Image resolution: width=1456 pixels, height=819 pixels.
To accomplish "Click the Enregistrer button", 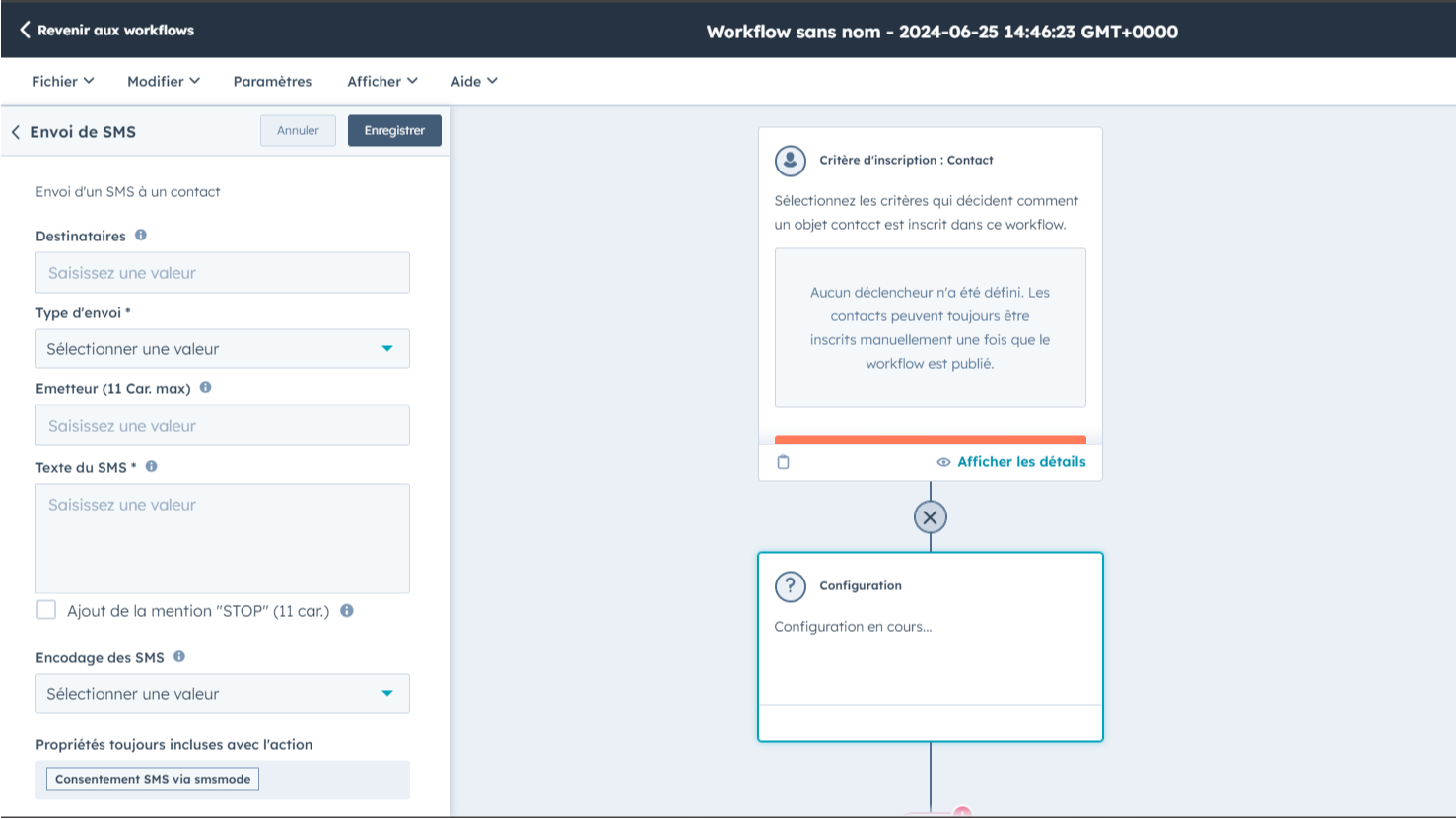I will (394, 130).
